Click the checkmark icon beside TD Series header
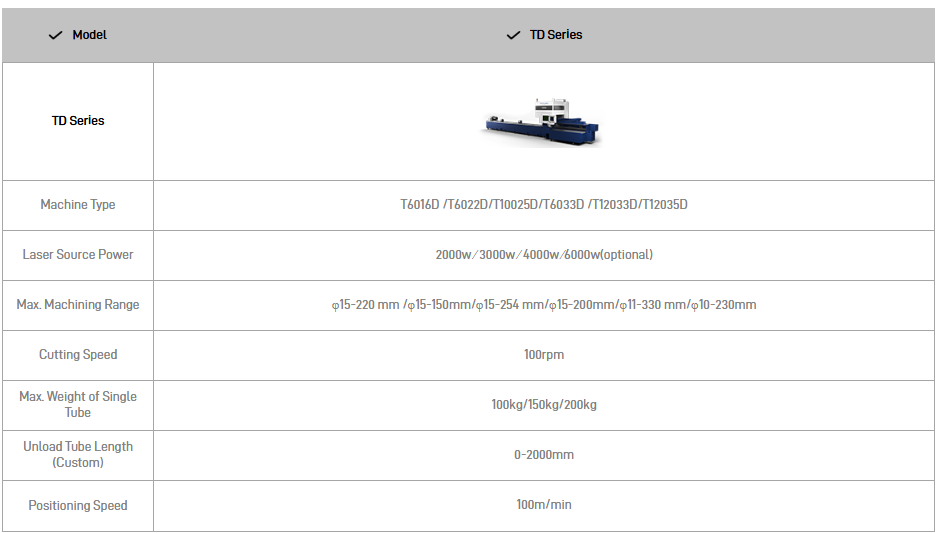This screenshot has width=940, height=533. tap(513, 35)
